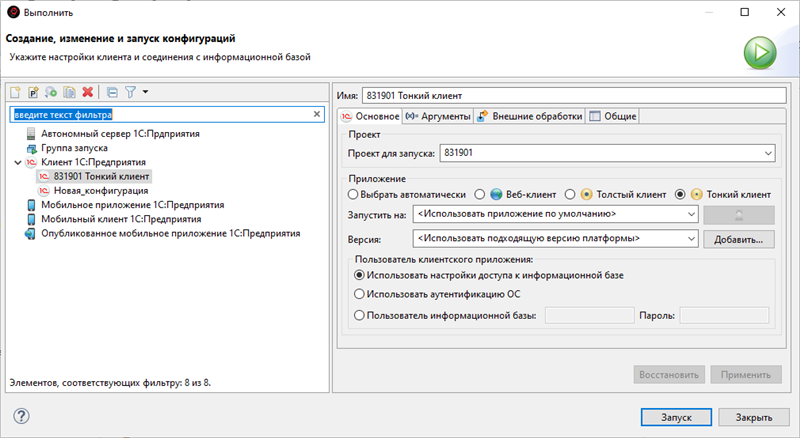Screen dimensions: 800x438
Task: Select the Тонкий клиент radio button
Action: [x=680, y=194]
